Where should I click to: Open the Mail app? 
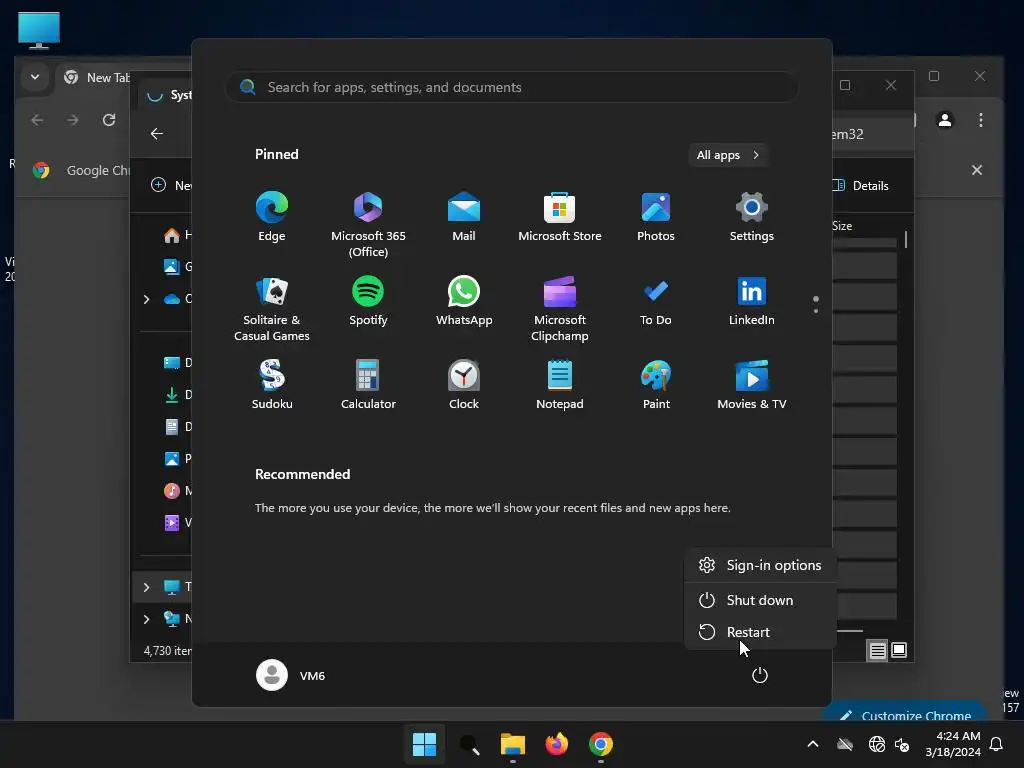click(464, 217)
